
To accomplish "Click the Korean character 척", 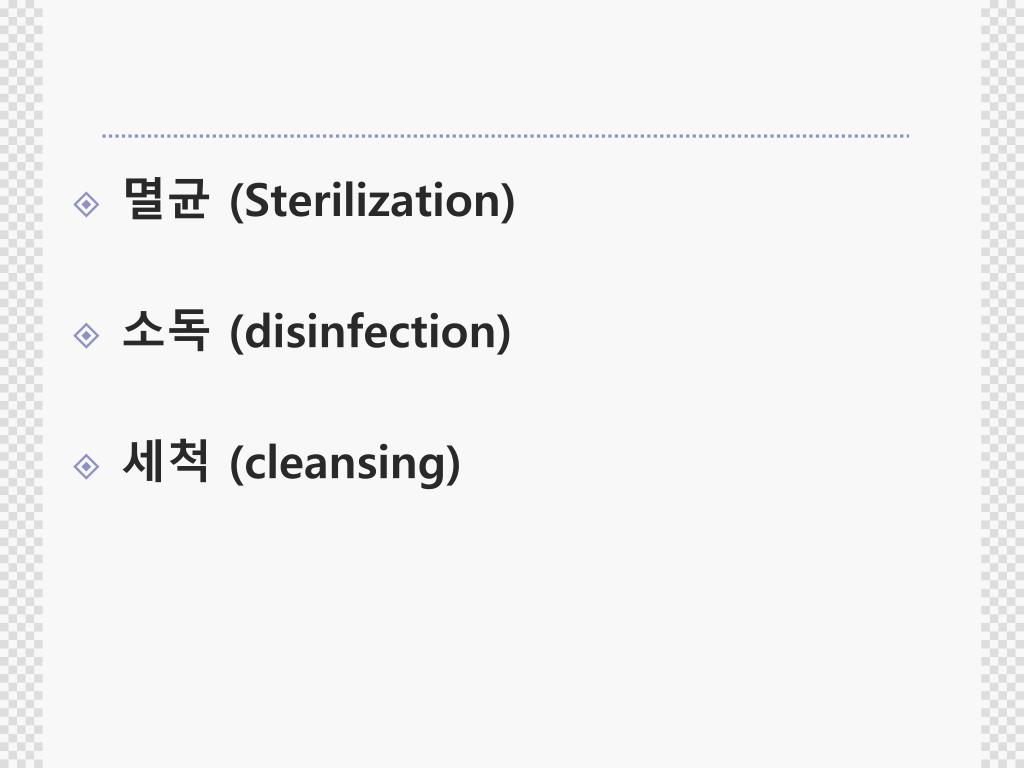I will click(188, 461).
